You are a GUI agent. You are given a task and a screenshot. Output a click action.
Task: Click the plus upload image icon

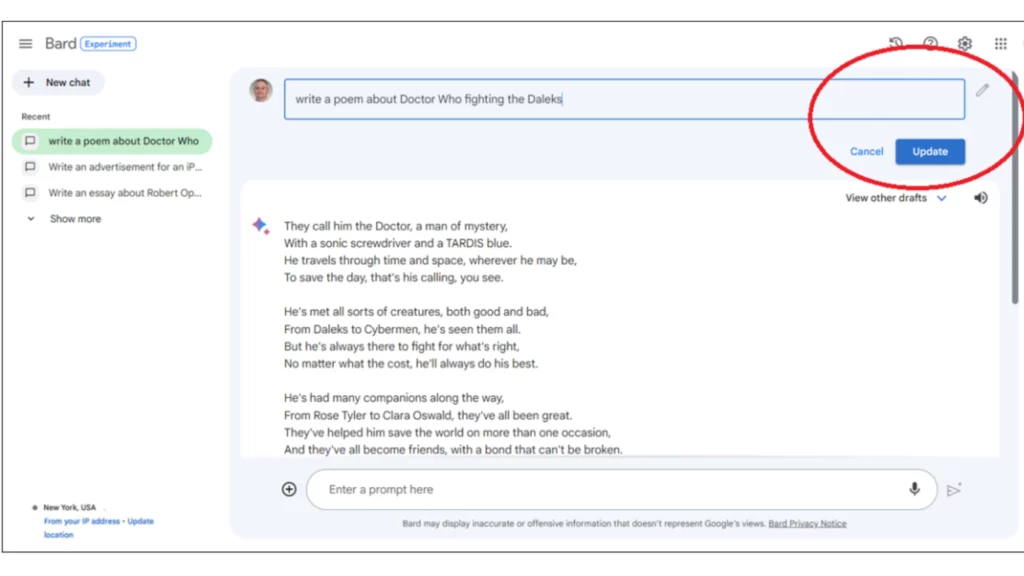point(289,489)
